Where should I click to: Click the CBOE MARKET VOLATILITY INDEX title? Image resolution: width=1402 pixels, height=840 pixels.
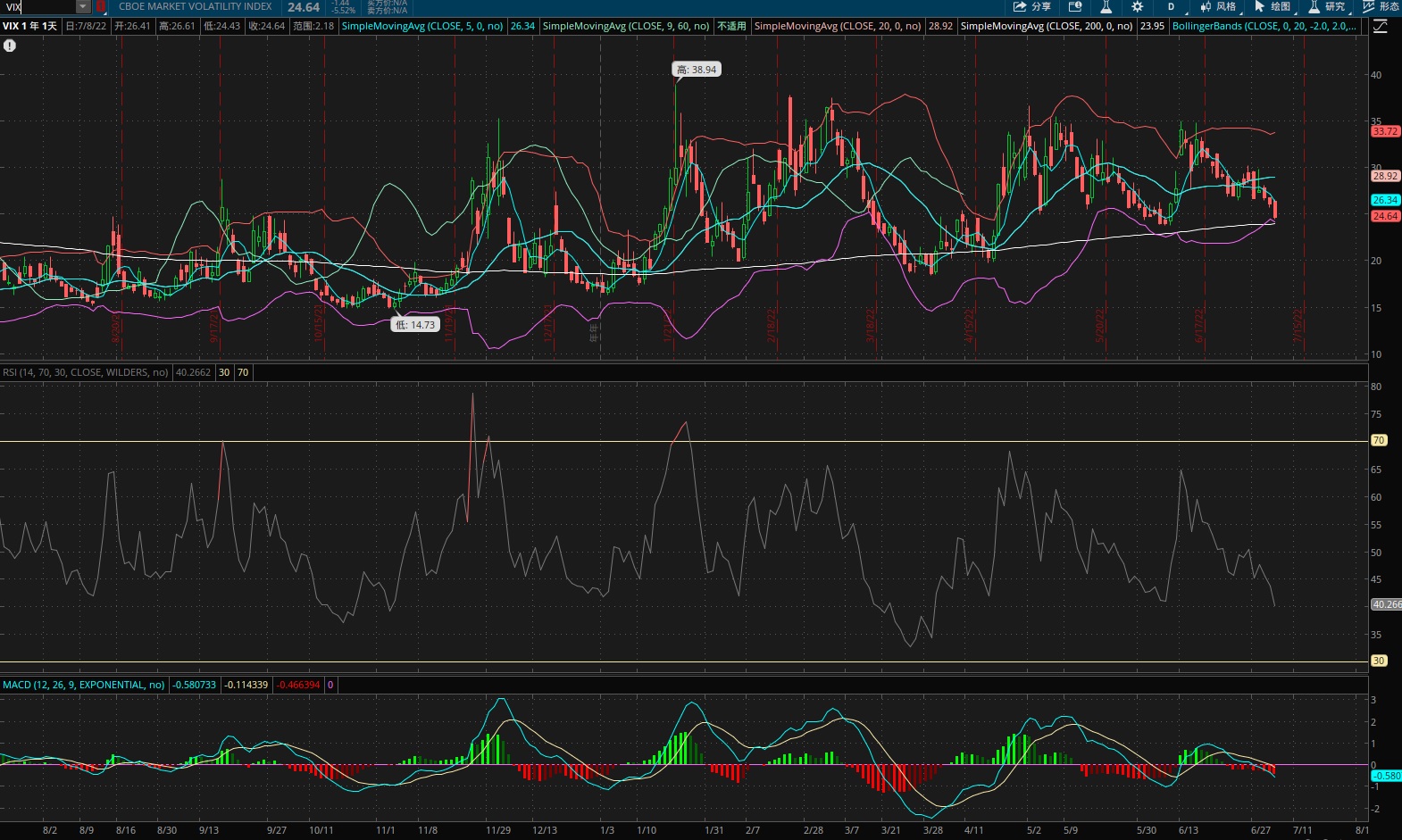196,6
